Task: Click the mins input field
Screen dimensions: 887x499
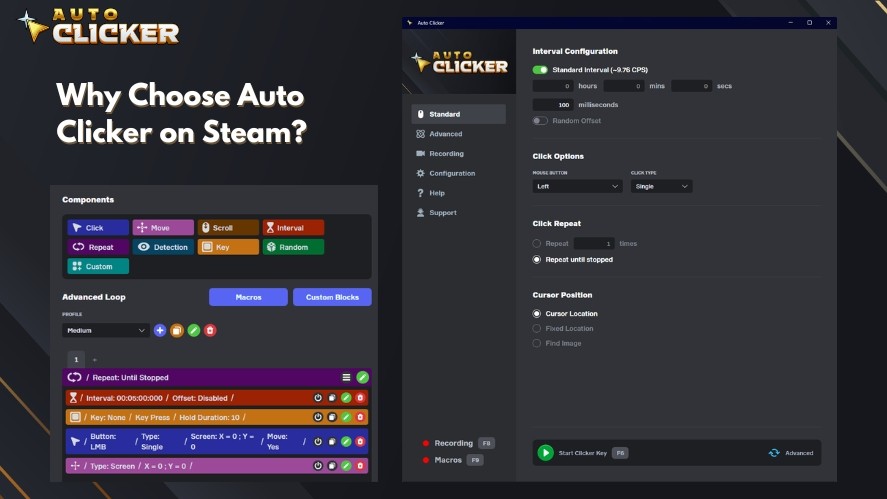Action: (x=624, y=86)
